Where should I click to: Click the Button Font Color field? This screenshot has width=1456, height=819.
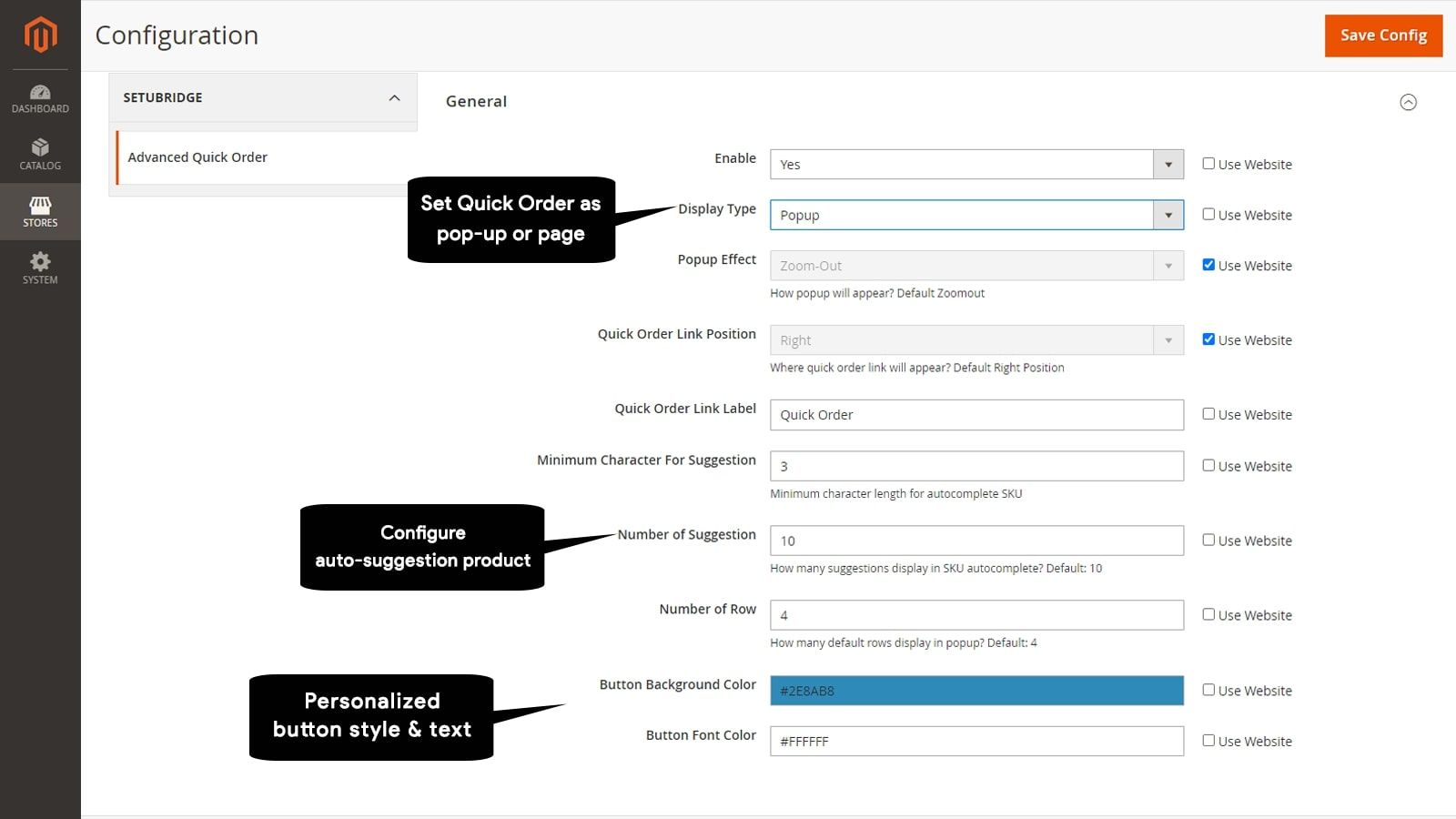[x=976, y=742]
